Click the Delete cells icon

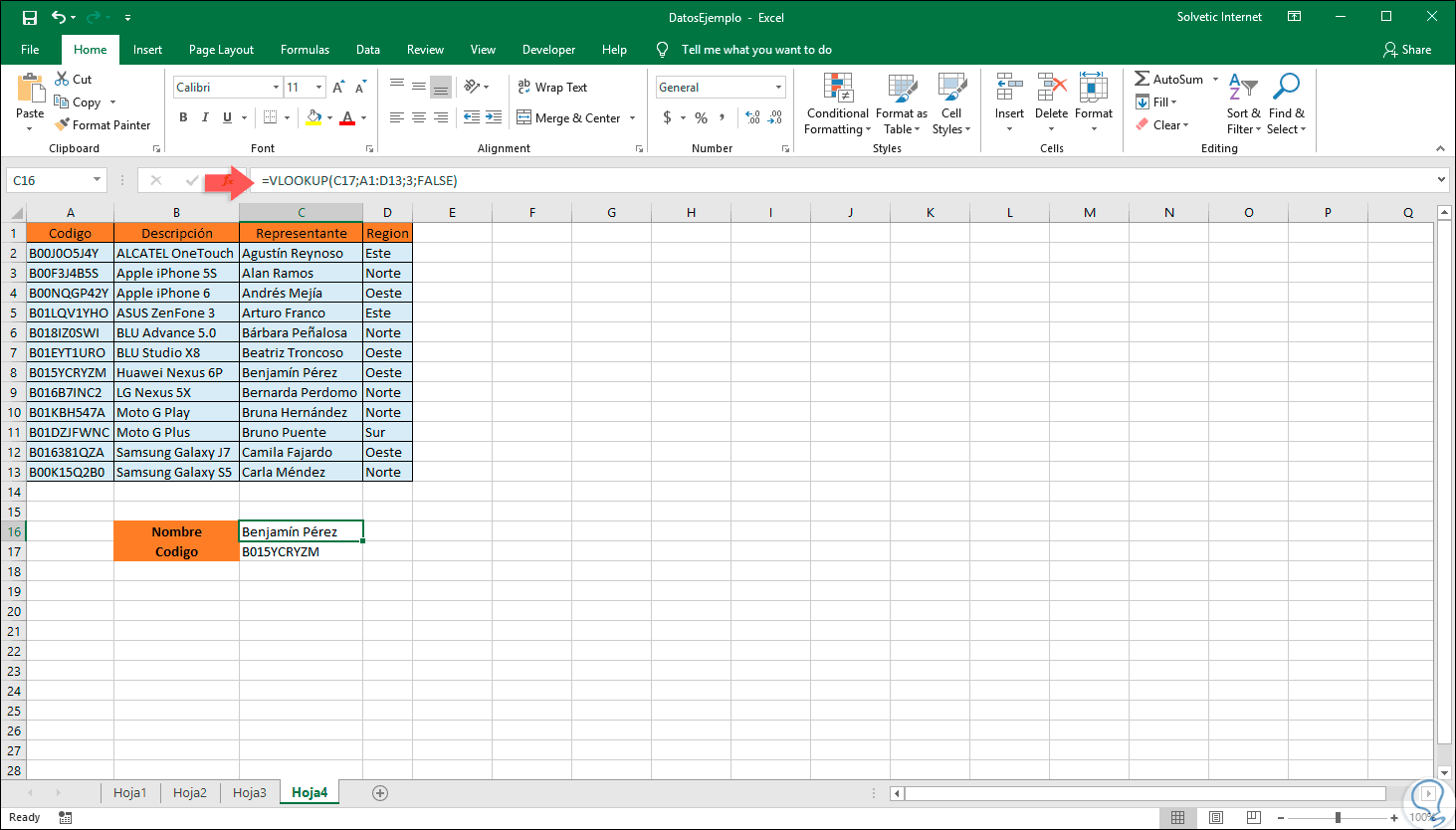click(x=1051, y=88)
